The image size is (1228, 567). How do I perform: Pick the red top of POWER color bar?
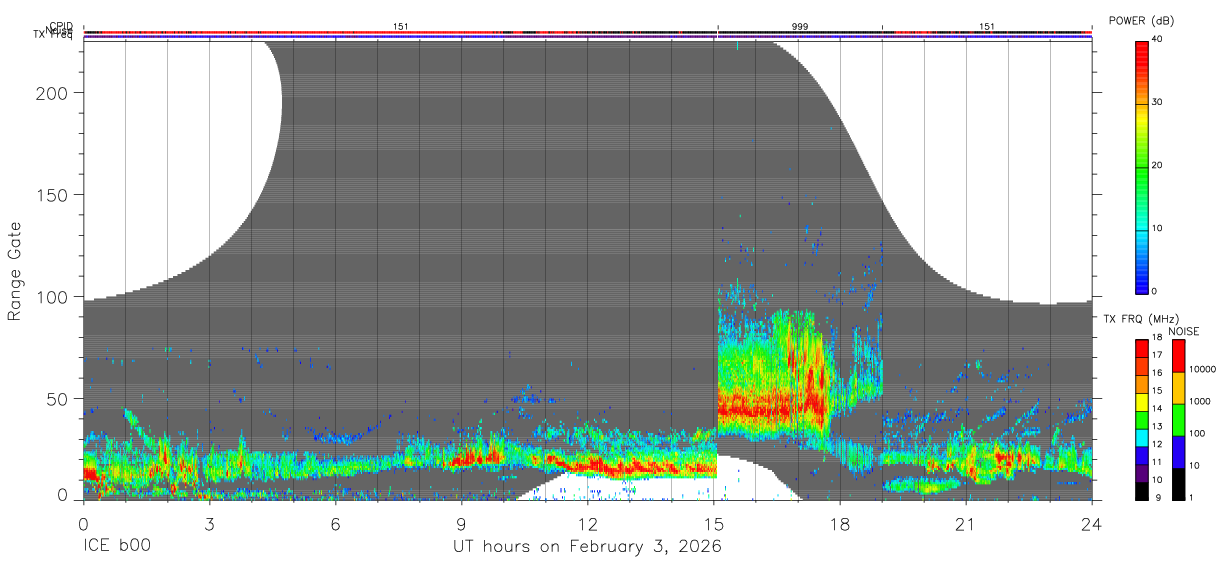coord(1142,50)
